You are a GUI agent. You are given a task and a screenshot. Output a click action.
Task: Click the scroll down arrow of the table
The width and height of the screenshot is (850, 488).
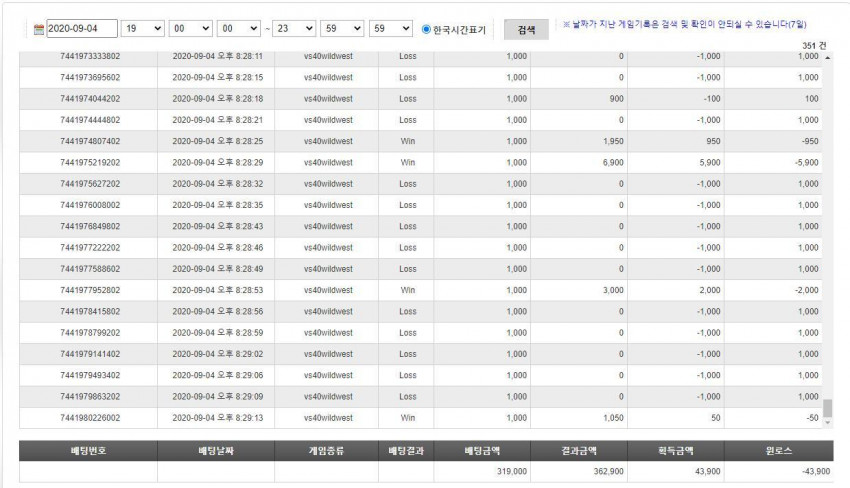pyautogui.click(x=828, y=422)
